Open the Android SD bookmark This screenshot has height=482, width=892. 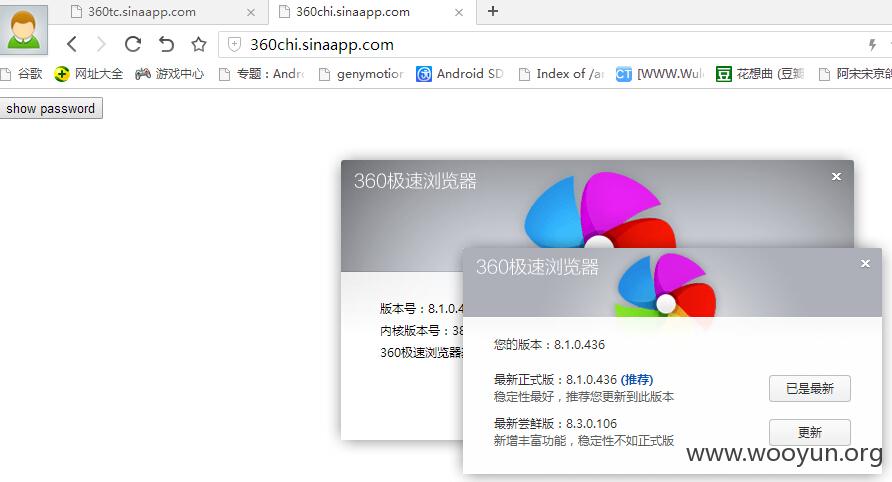(460, 74)
